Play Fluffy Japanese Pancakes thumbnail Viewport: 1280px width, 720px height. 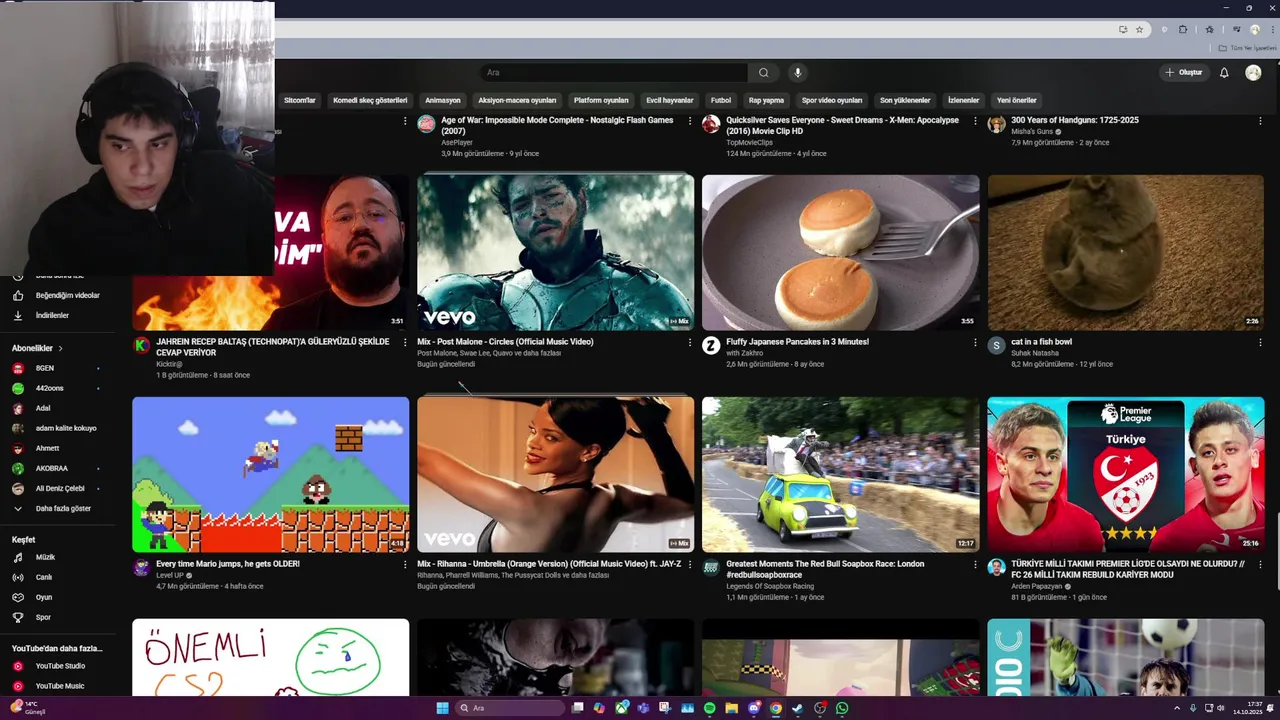point(840,252)
